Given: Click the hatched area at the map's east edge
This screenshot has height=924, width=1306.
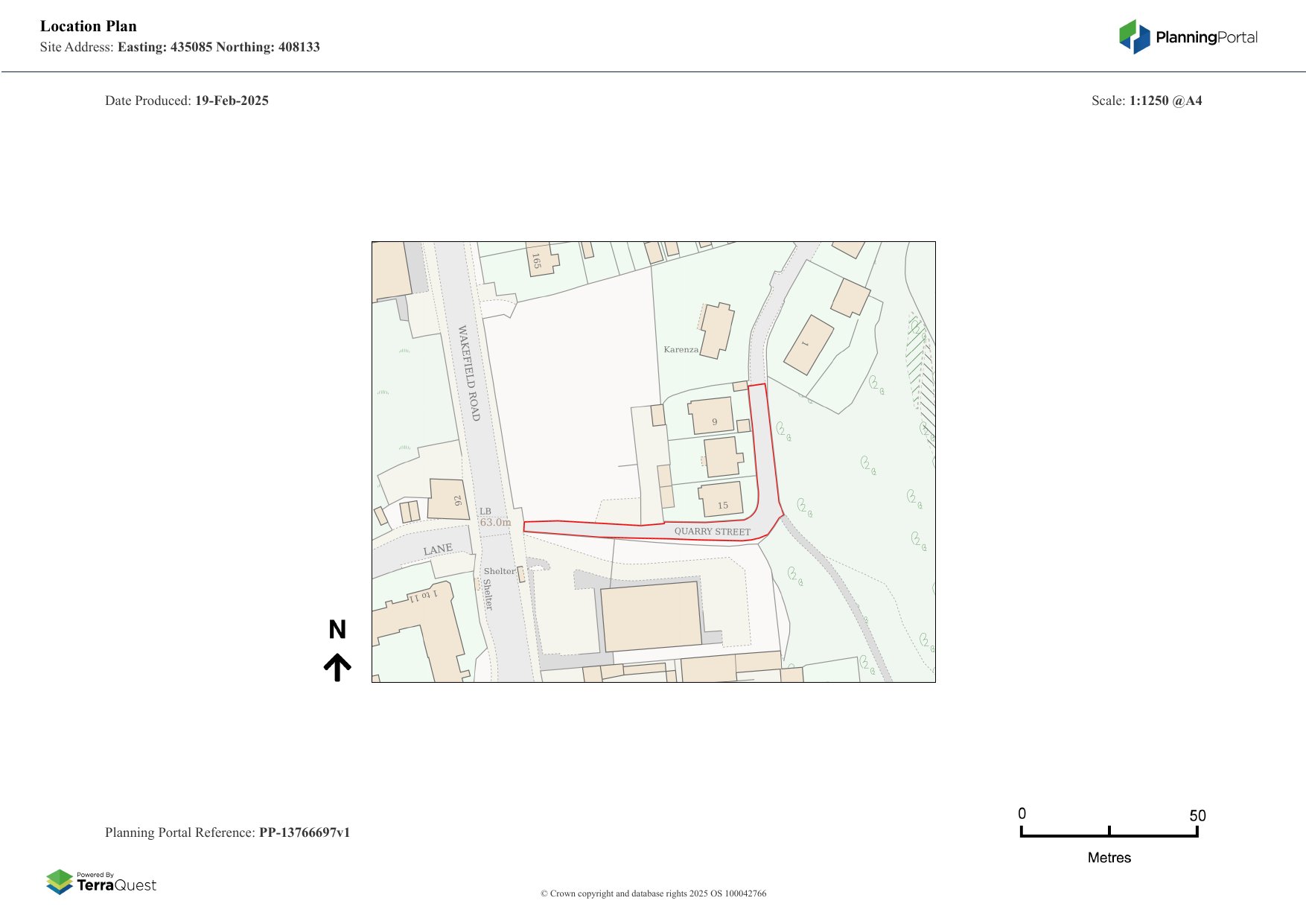Looking at the screenshot, I should (x=920, y=372).
